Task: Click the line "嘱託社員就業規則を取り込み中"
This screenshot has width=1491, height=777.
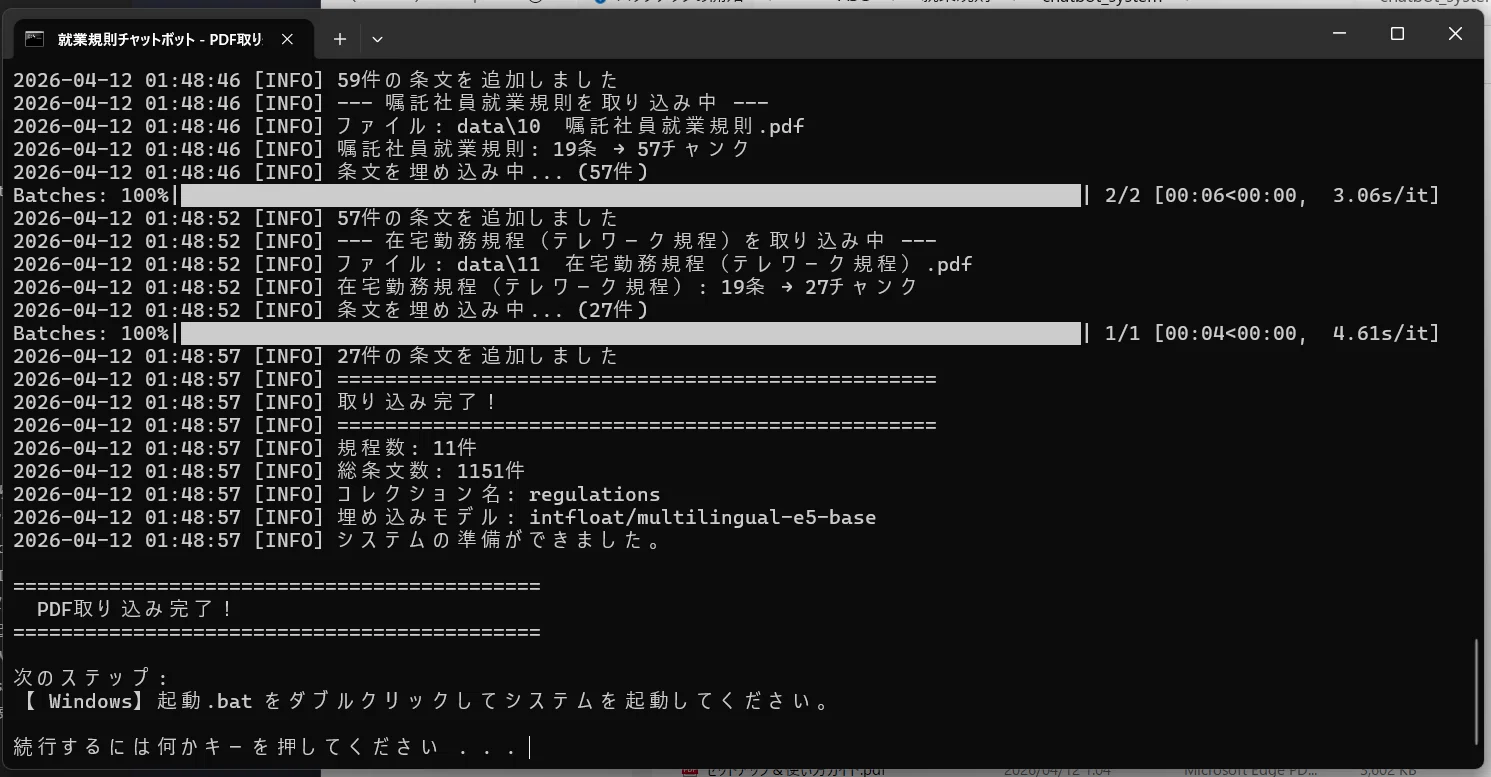Action: point(553,103)
